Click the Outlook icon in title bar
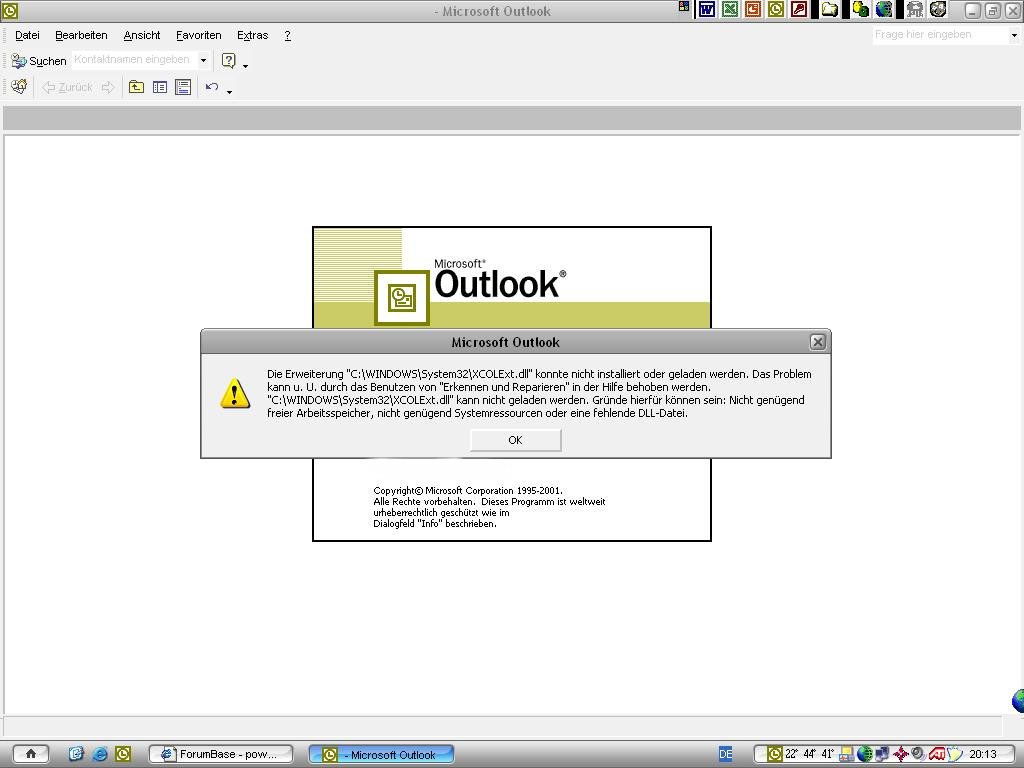The image size is (1024, 768). click(x=10, y=10)
